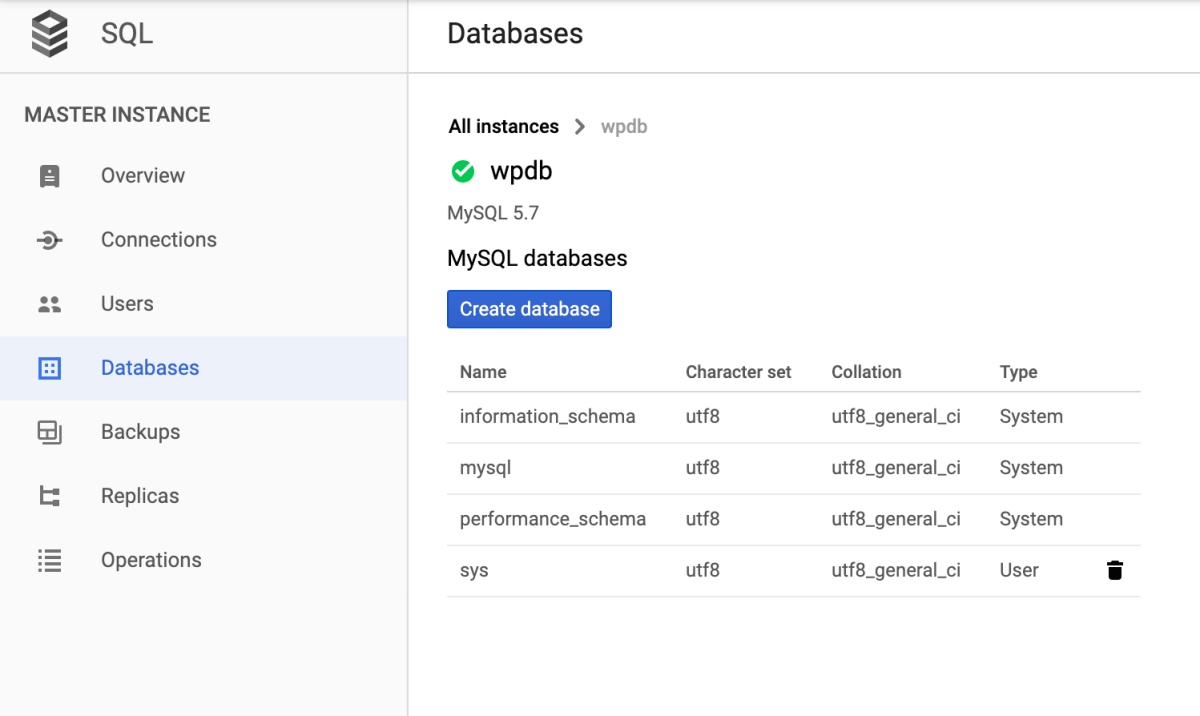Open the Overview page from sidebar
The image size is (1200, 716).
pyautogui.click(x=142, y=175)
